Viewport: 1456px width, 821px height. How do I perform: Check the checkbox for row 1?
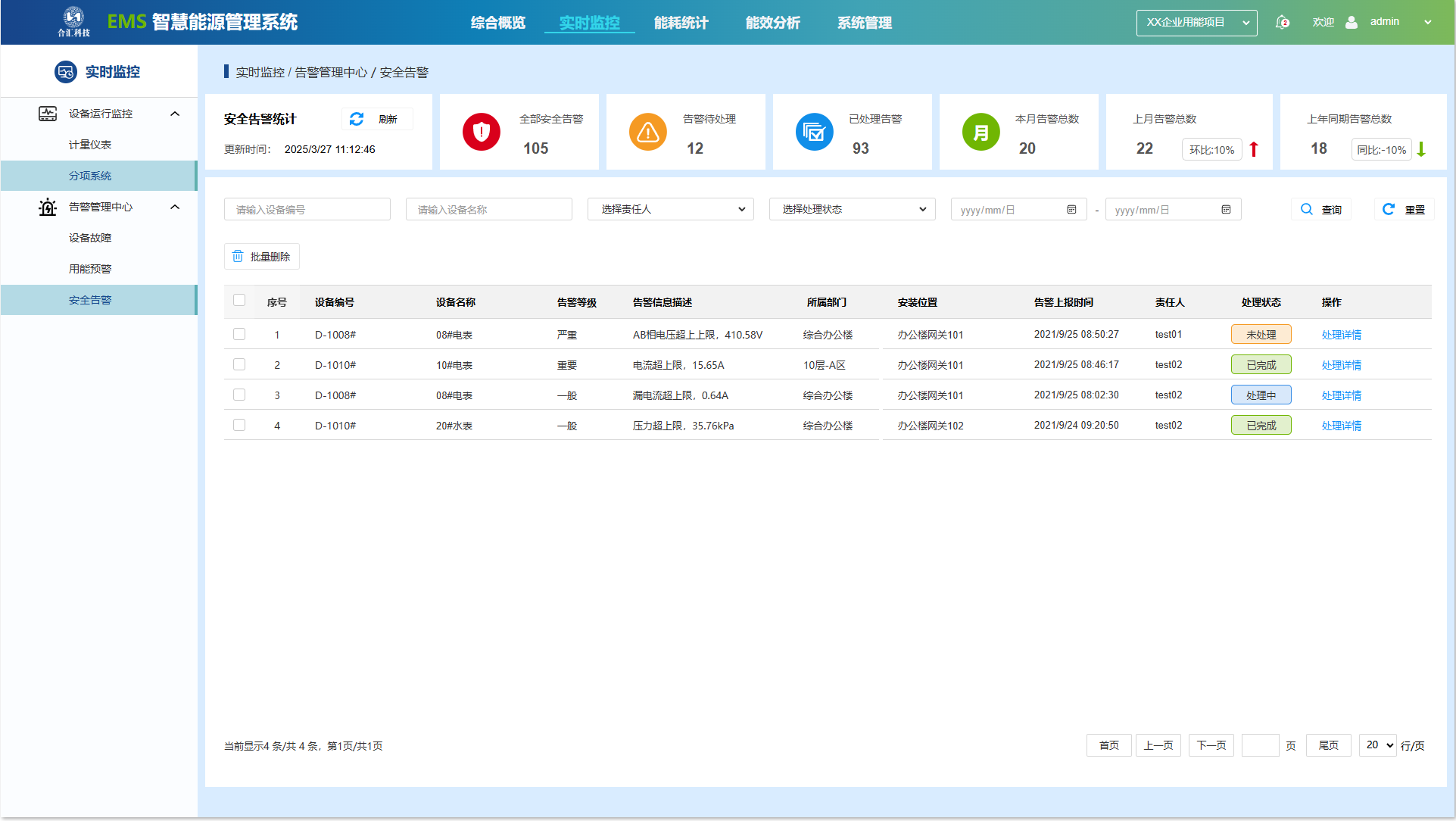(x=239, y=334)
